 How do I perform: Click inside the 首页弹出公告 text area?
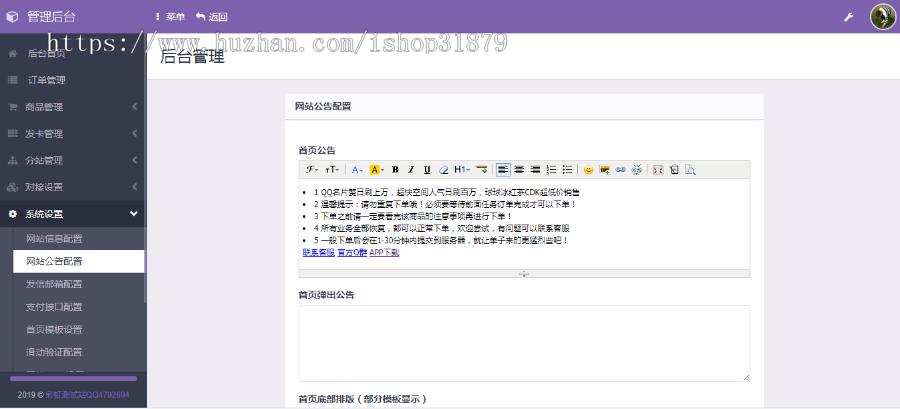(524, 343)
